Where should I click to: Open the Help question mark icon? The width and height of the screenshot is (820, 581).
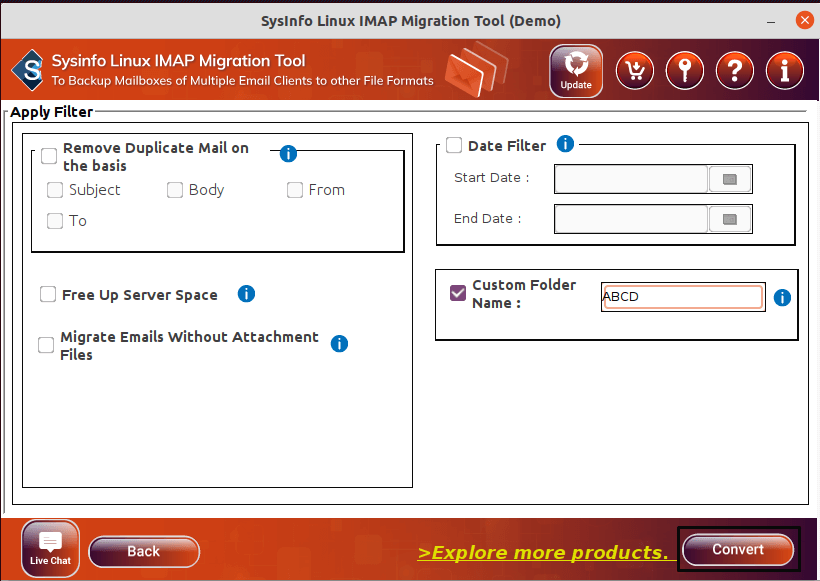(x=735, y=71)
